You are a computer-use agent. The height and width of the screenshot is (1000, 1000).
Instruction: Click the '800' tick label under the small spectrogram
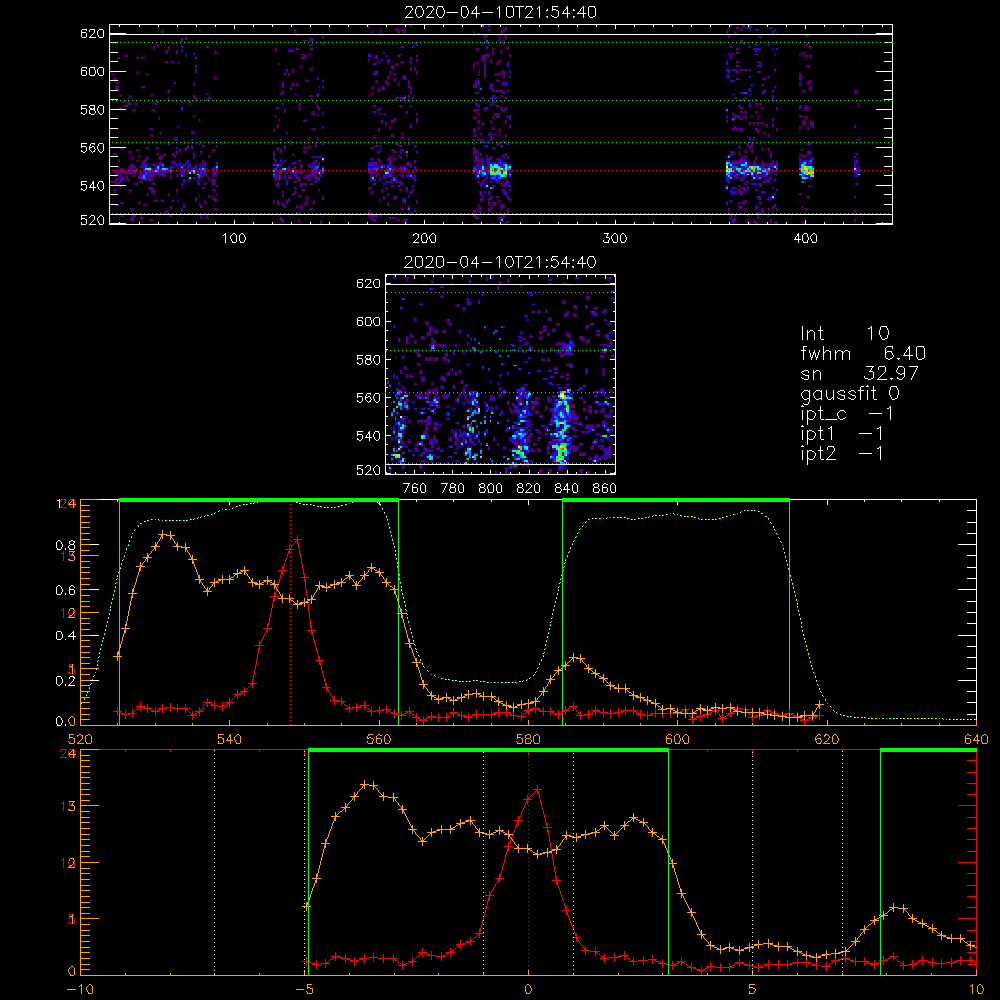[490, 489]
